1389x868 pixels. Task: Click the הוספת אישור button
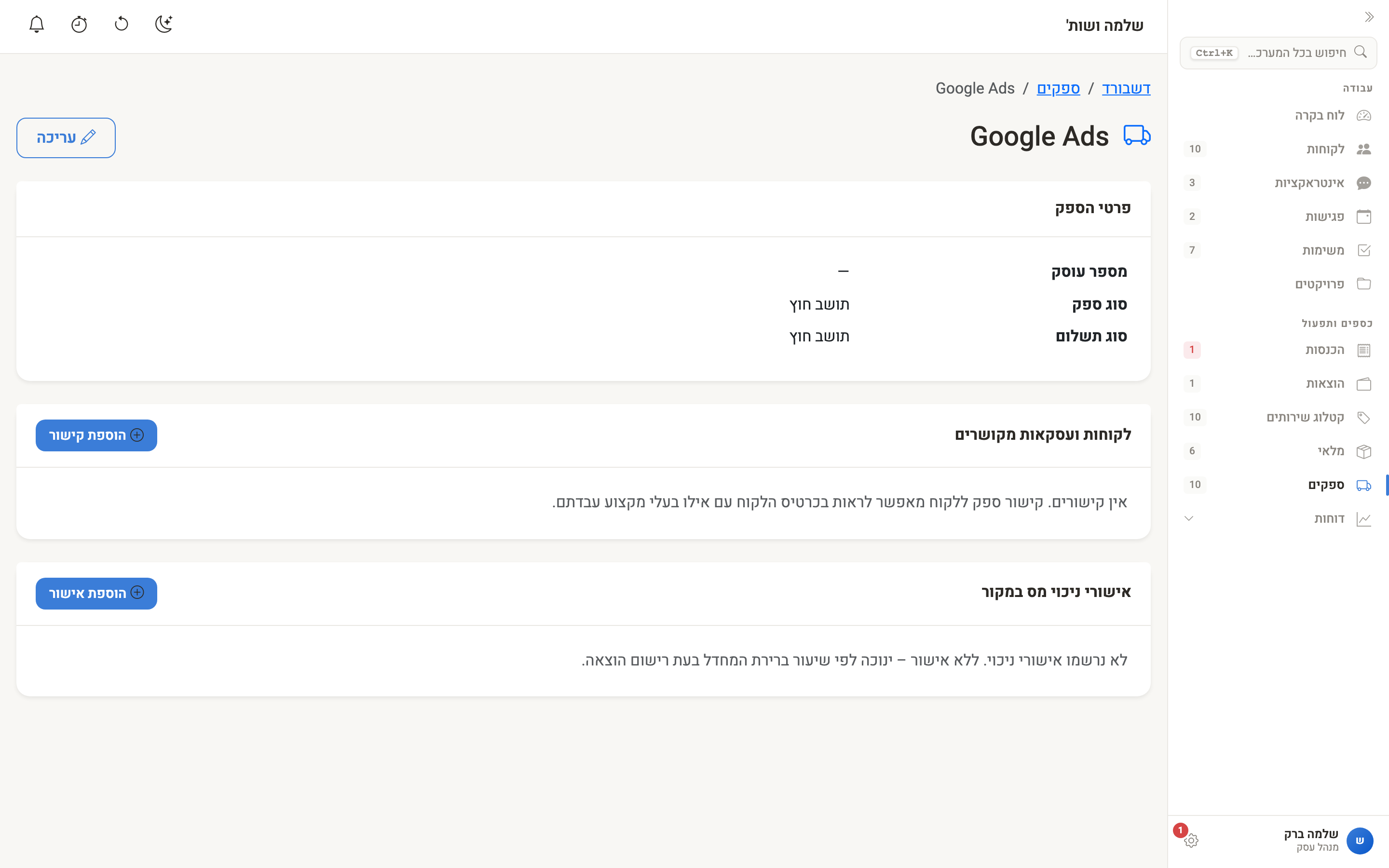[96, 593]
